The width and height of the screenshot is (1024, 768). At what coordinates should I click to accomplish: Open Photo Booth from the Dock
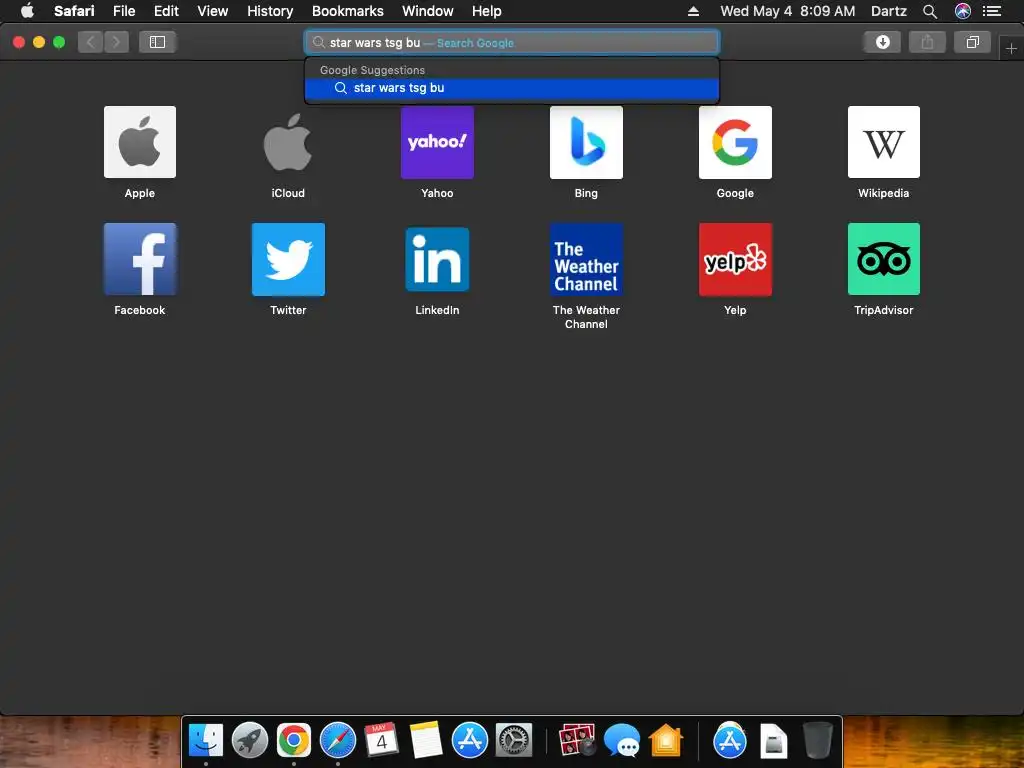(577, 741)
